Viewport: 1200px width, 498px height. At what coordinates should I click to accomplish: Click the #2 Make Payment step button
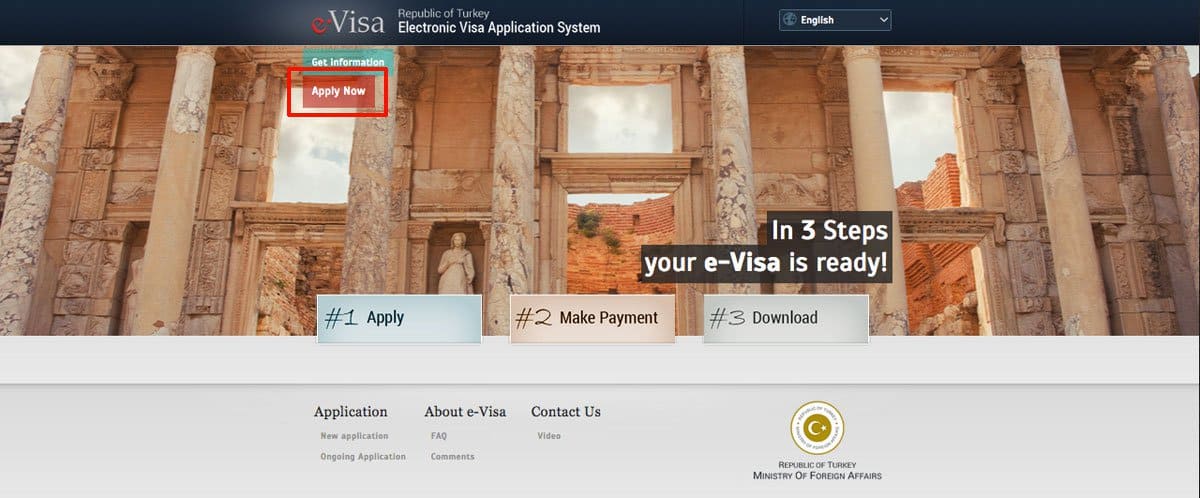tap(592, 318)
